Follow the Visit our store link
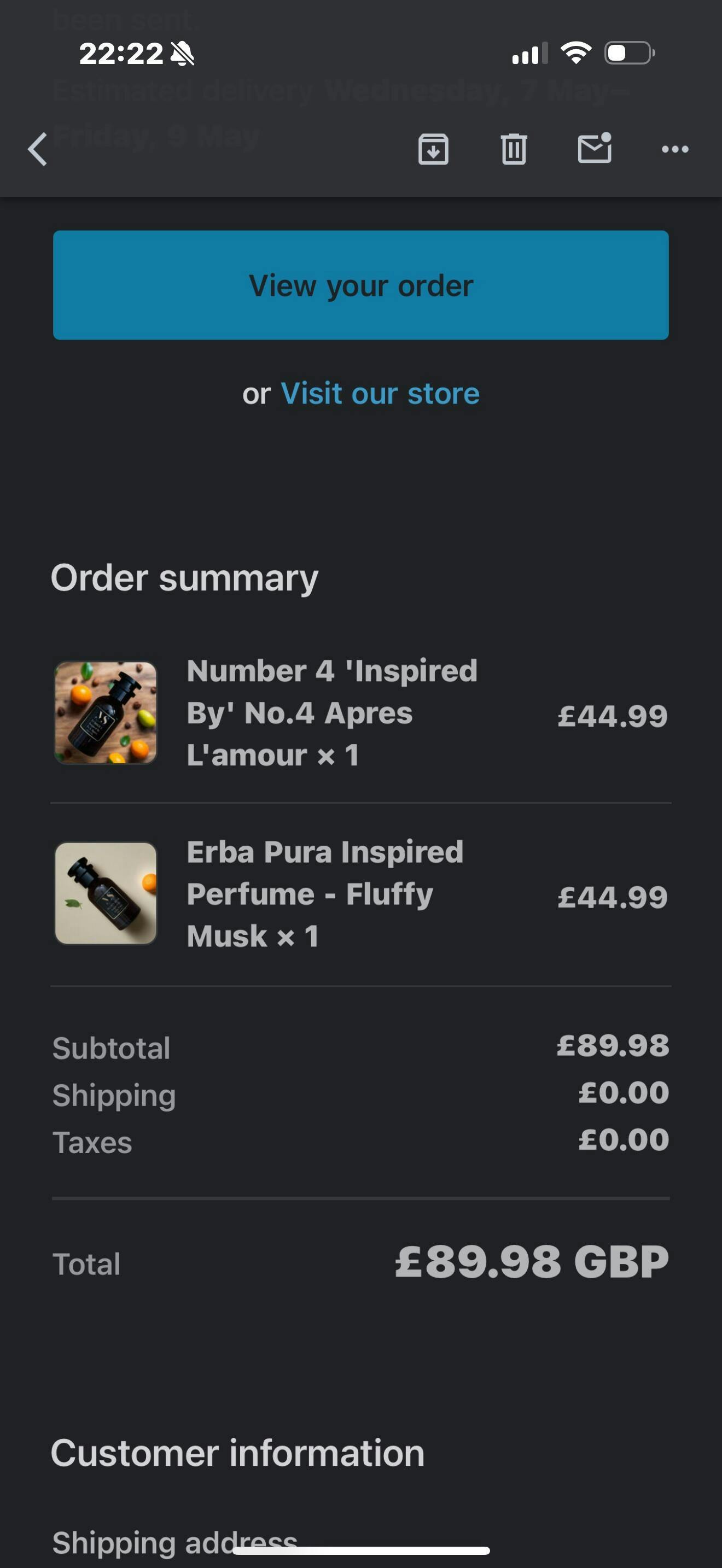This screenshot has width=722, height=1568. [380, 394]
